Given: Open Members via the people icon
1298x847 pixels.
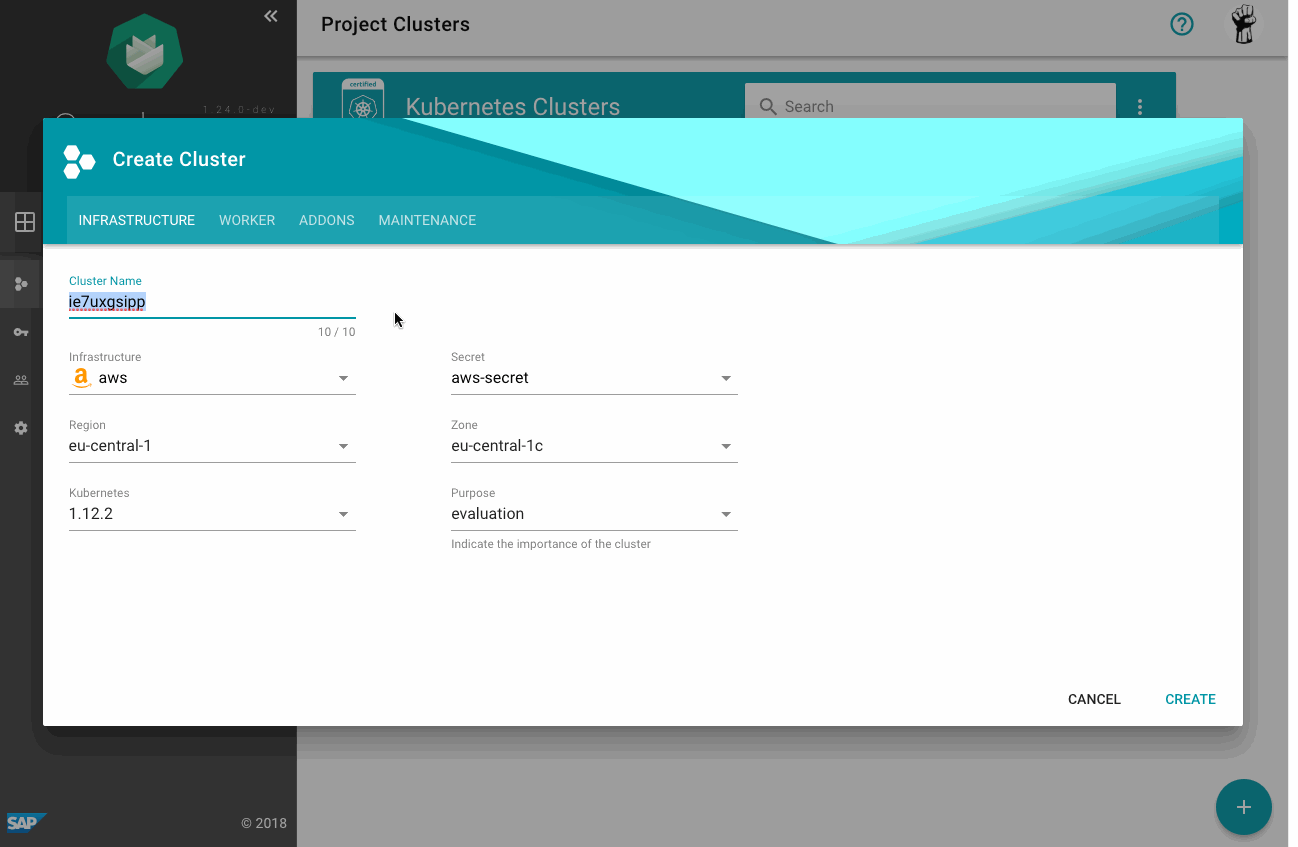Looking at the screenshot, I should pos(21,380).
